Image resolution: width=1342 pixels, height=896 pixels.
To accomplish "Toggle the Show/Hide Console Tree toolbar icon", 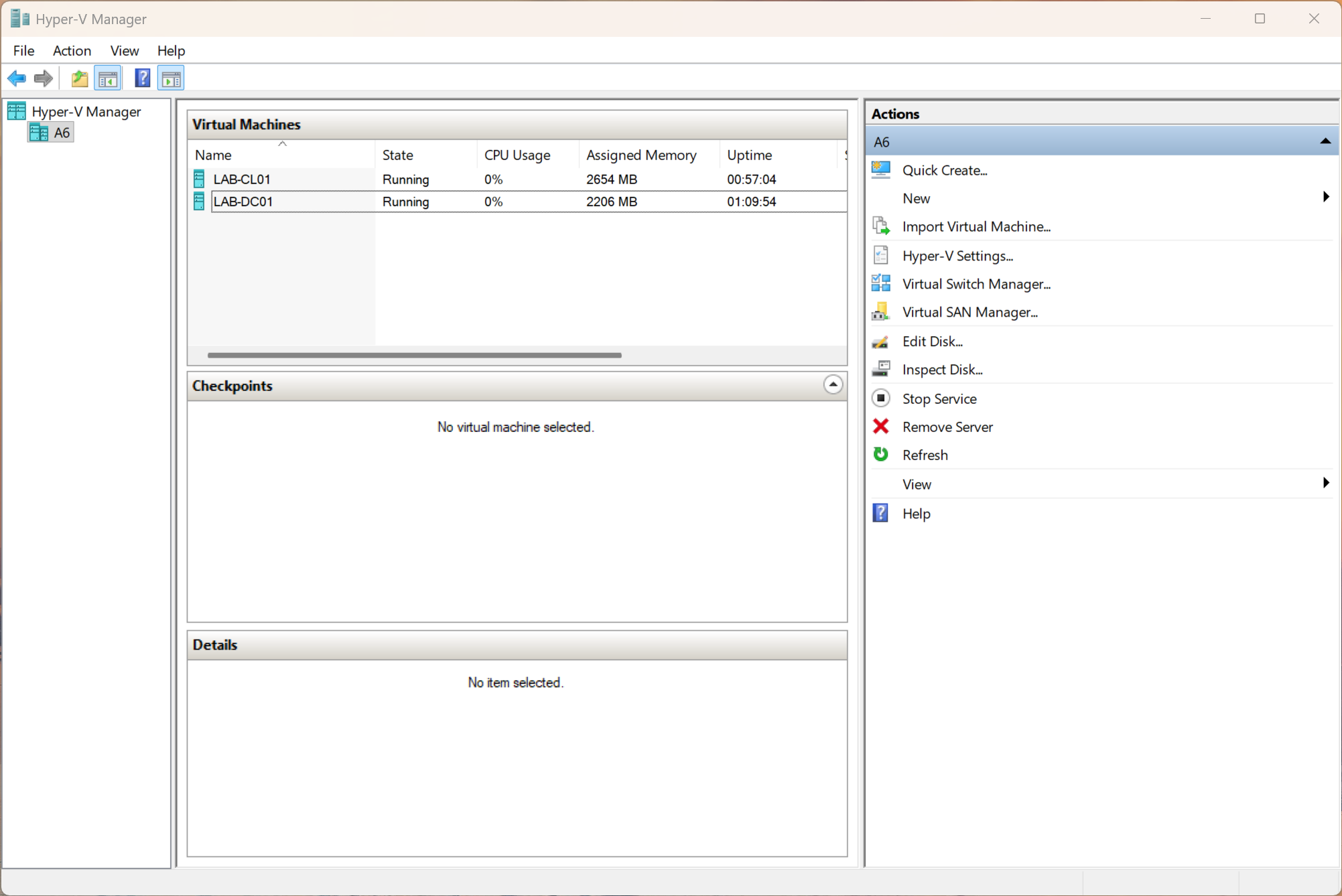I will coord(108,79).
